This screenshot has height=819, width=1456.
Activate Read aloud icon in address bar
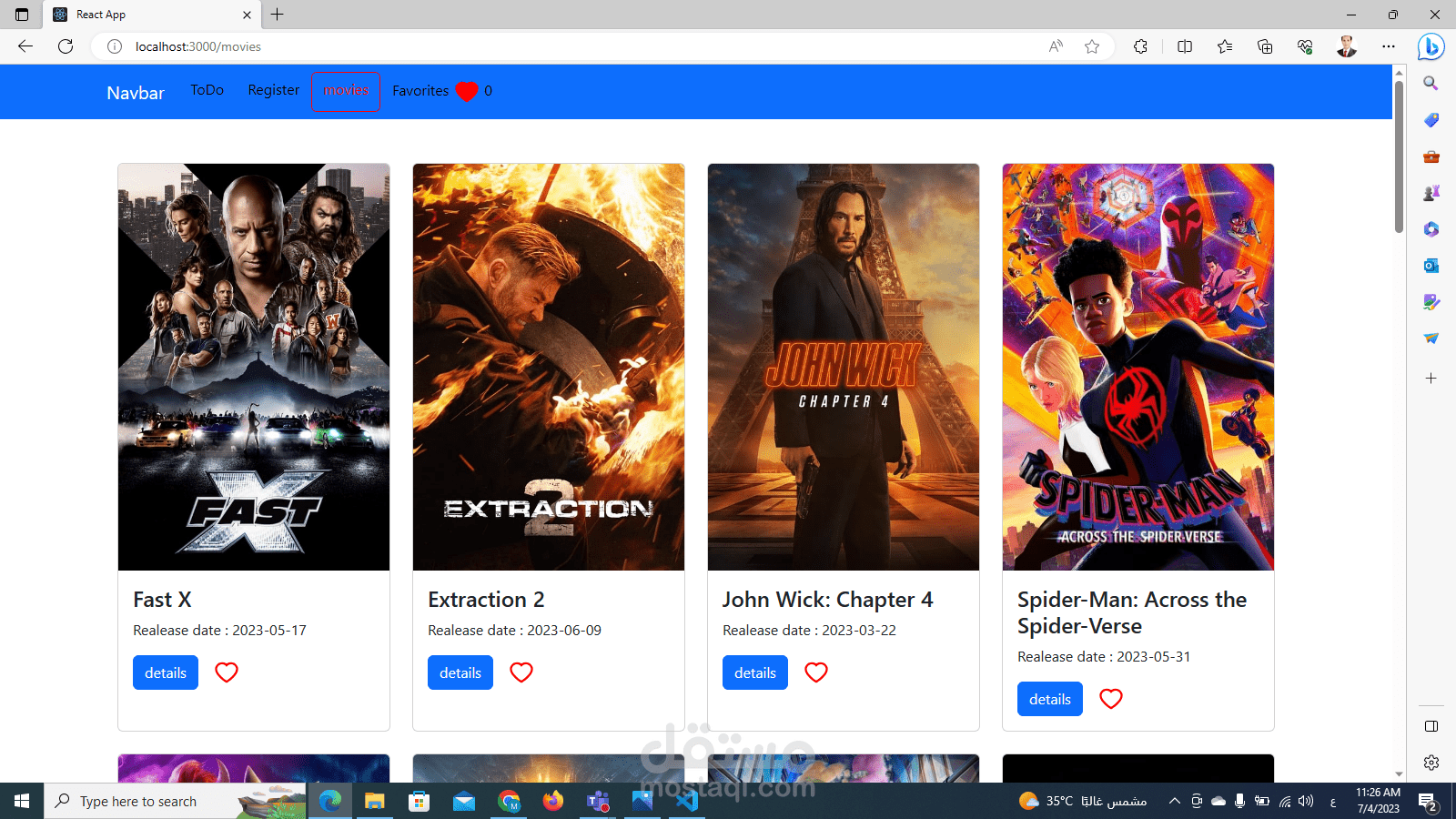pos(1056,46)
